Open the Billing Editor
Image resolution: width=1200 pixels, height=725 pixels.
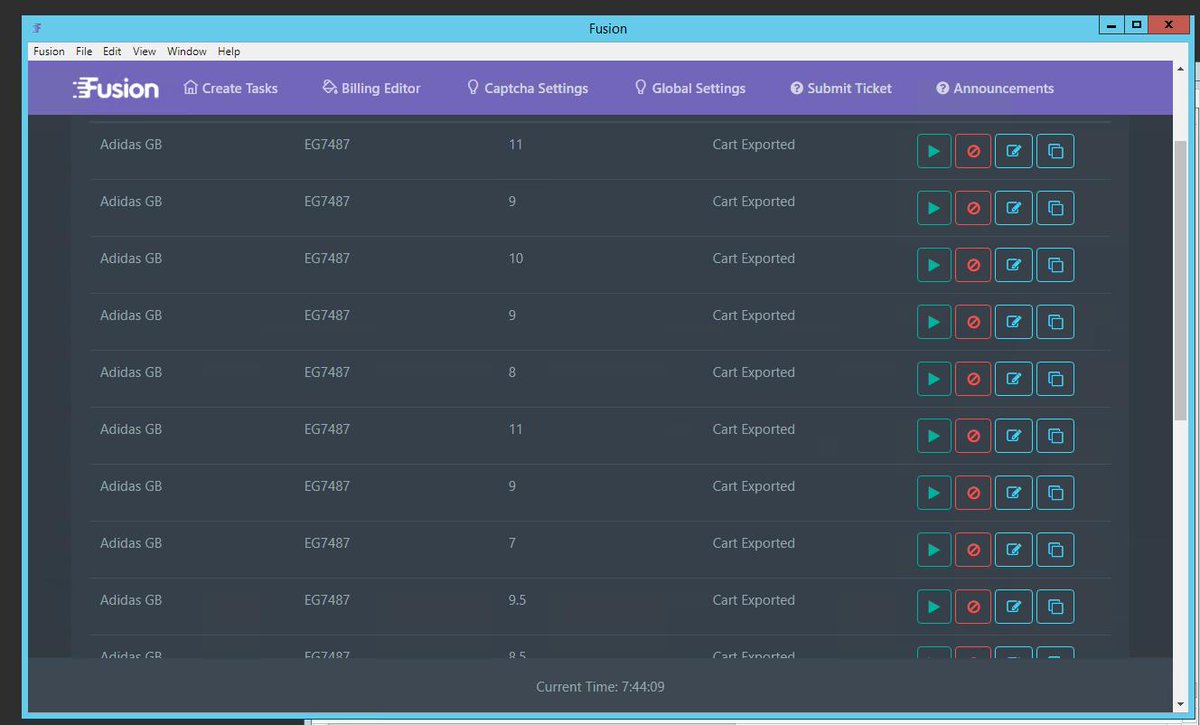pos(371,88)
